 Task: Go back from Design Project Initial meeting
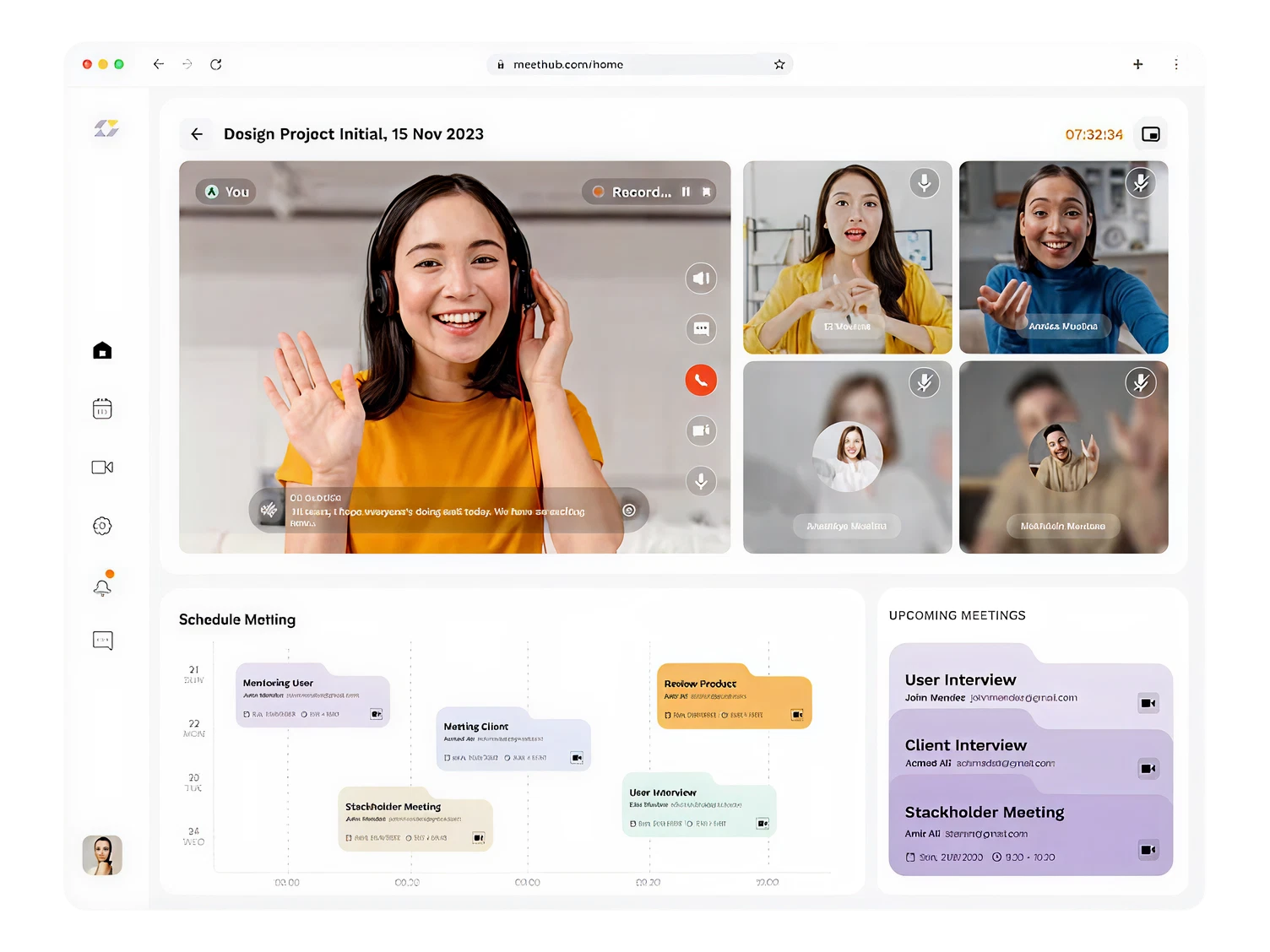(x=197, y=134)
